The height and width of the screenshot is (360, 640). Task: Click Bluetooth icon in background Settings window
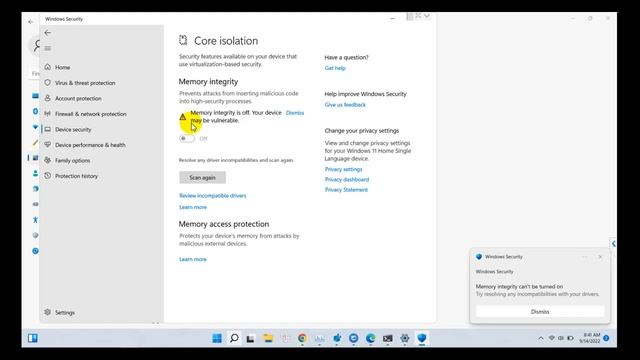click(x=36, y=111)
